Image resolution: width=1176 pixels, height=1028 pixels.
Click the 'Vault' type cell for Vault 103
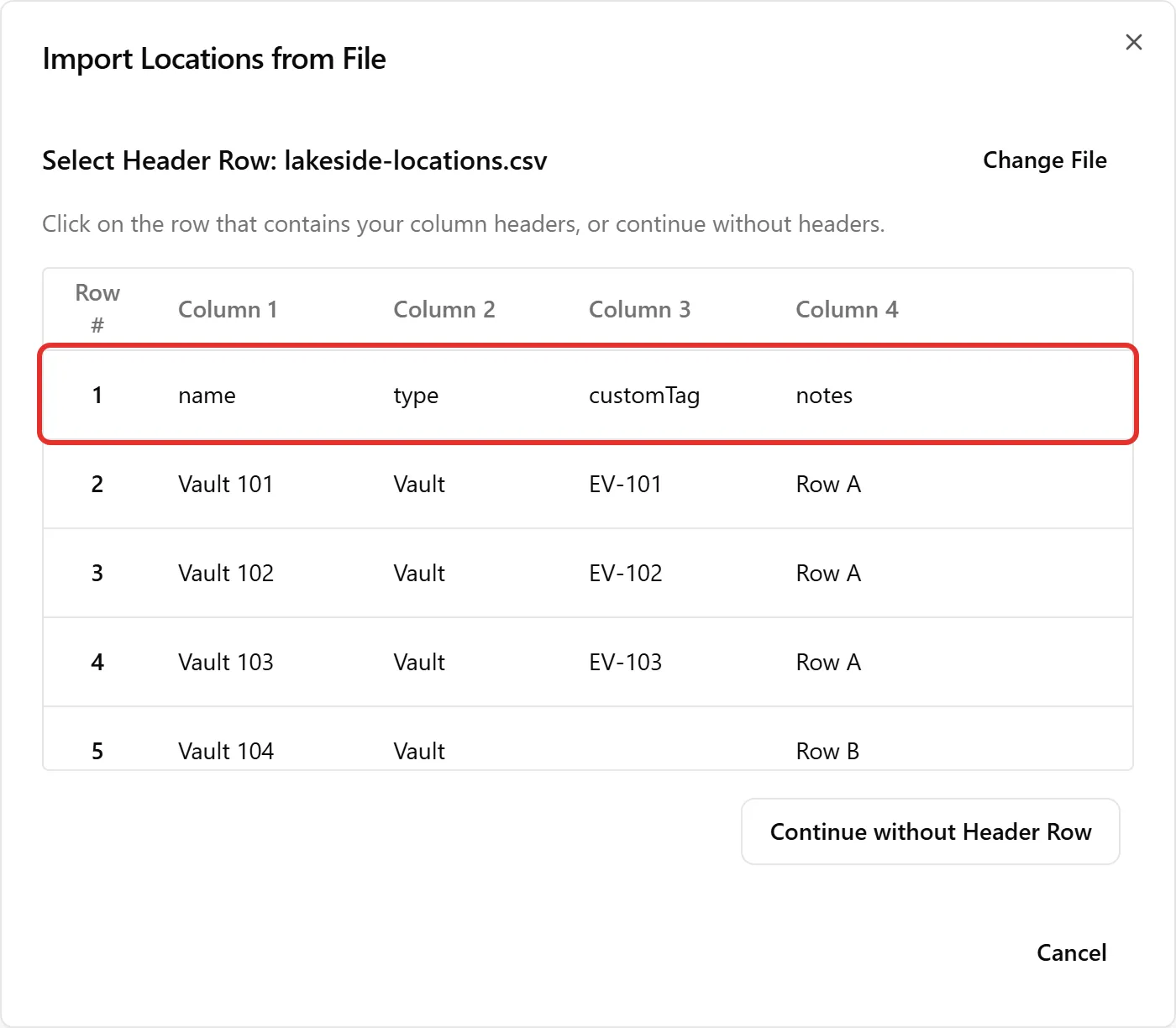pos(419,663)
